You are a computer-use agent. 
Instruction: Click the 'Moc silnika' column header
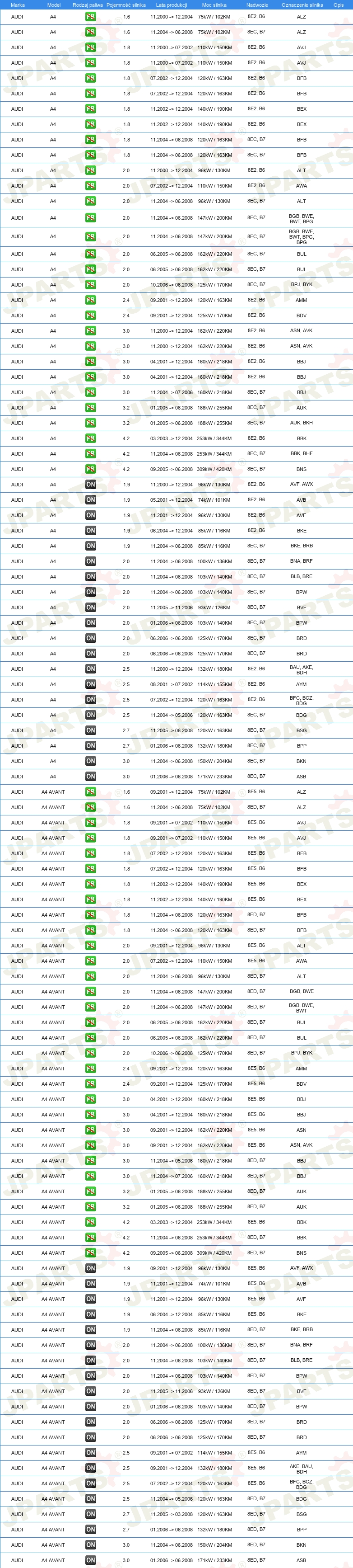[x=214, y=5]
